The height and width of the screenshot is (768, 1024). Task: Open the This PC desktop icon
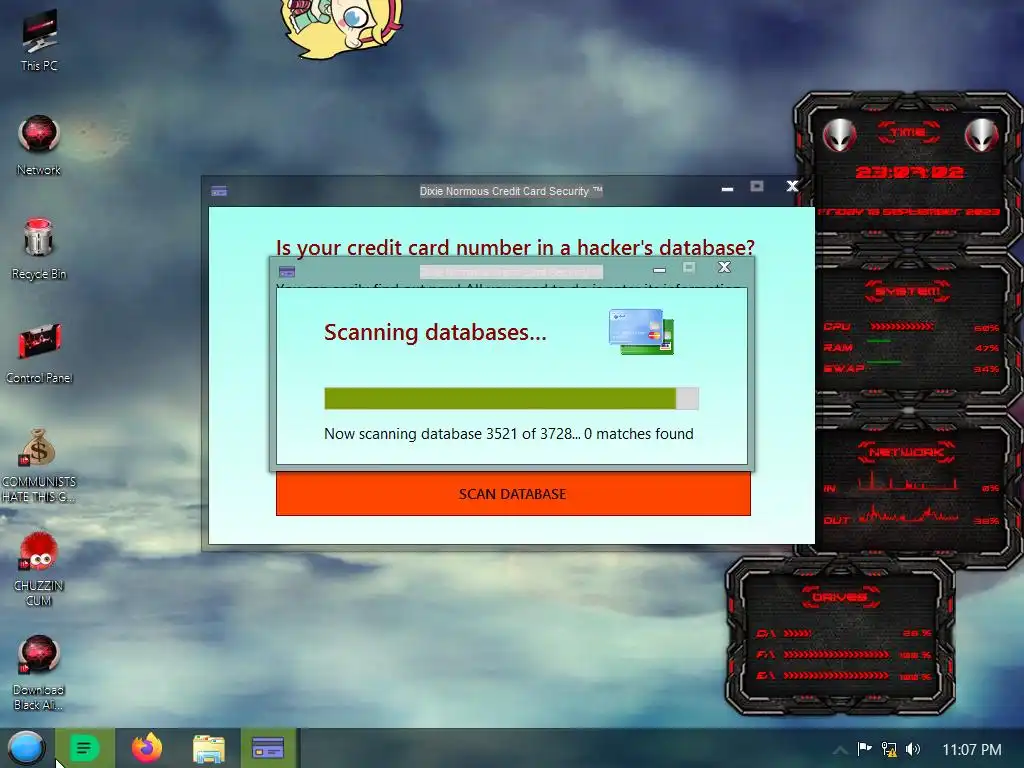coord(39,41)
